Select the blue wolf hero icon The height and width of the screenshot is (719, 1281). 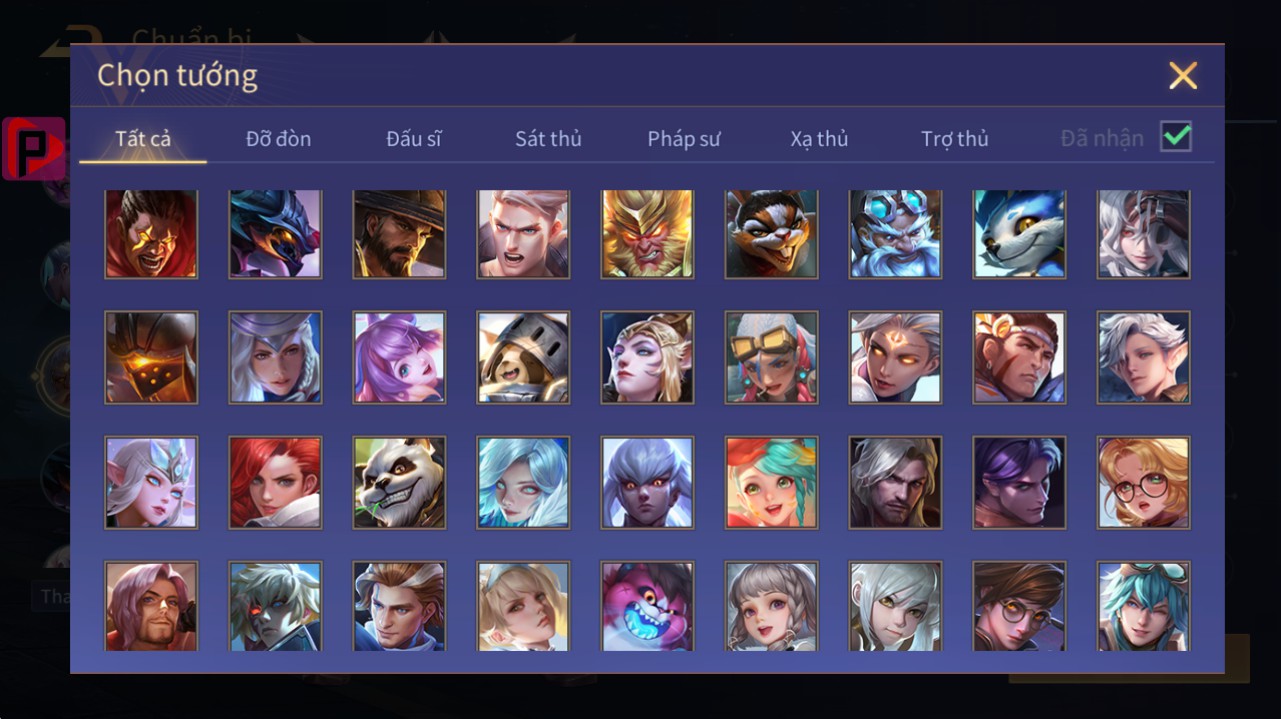coord(1019,234)
